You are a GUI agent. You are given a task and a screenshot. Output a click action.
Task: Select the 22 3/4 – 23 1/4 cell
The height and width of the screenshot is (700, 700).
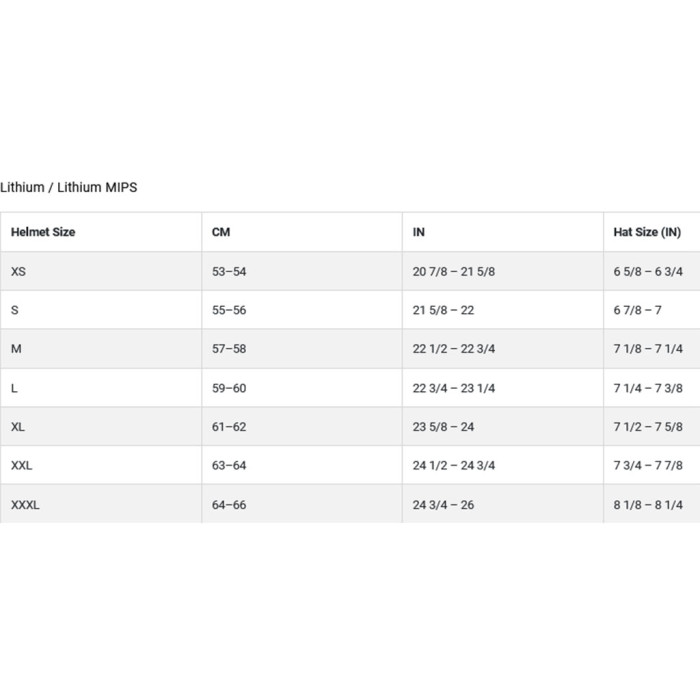click(454, 388)
